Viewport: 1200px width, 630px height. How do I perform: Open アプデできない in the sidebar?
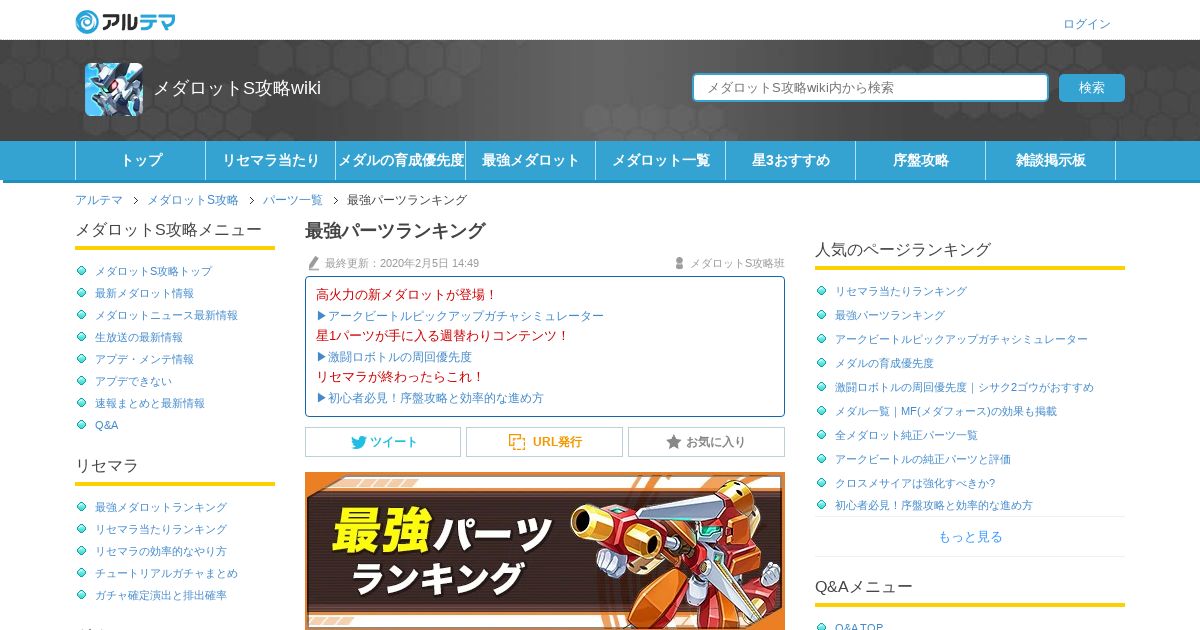(133, 381)
